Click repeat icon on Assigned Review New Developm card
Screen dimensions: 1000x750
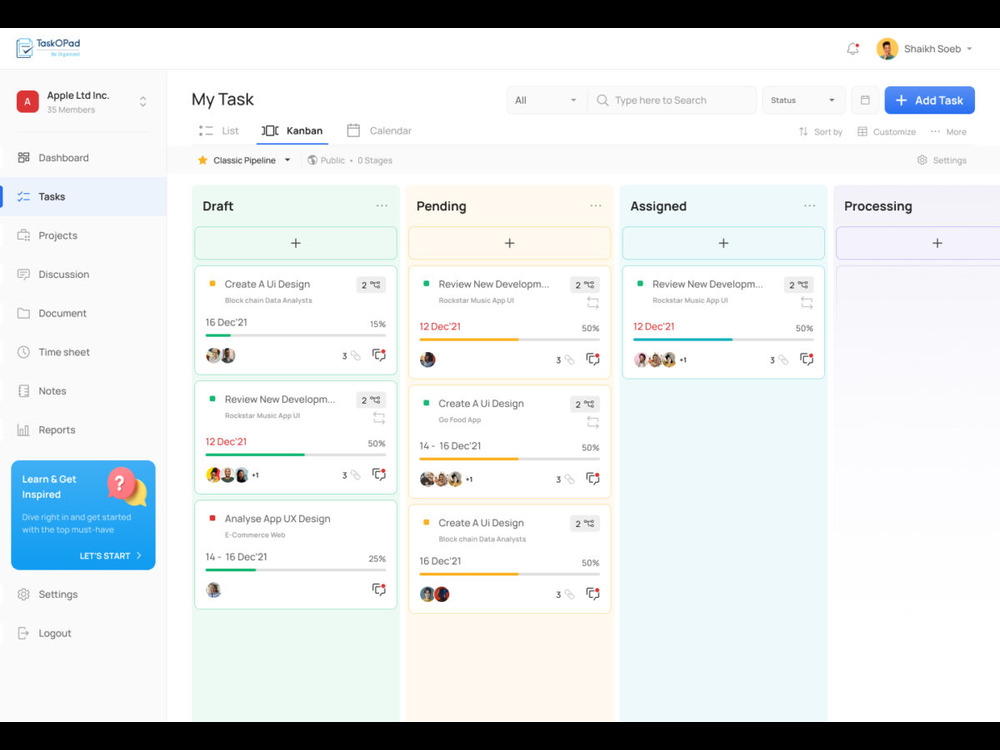[x=807, y=303]
